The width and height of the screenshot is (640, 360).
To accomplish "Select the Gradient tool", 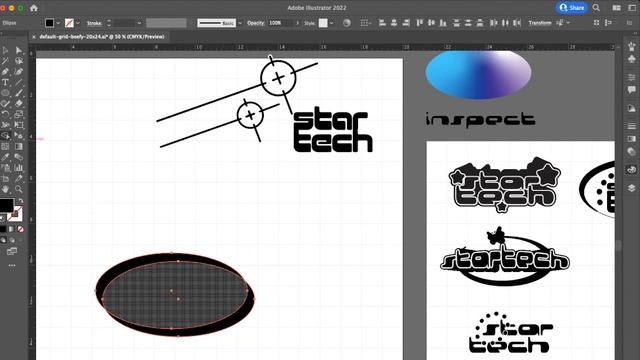I will coord(19,146).
